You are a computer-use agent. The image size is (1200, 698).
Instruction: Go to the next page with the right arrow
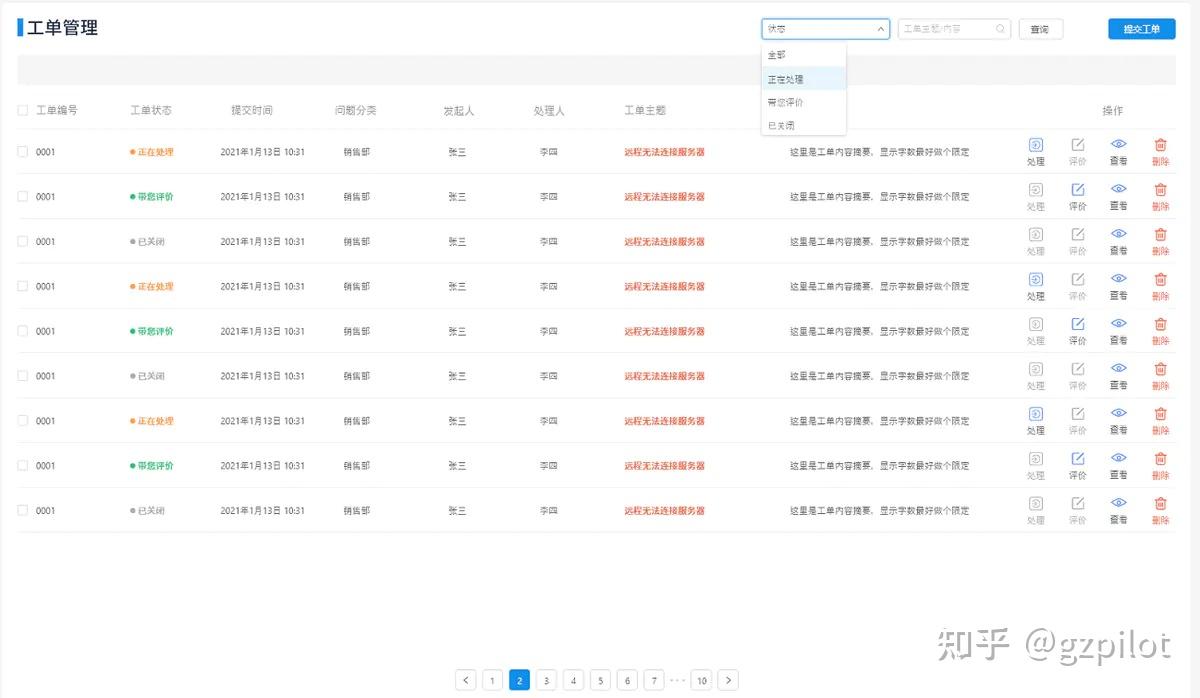(729, 680)
